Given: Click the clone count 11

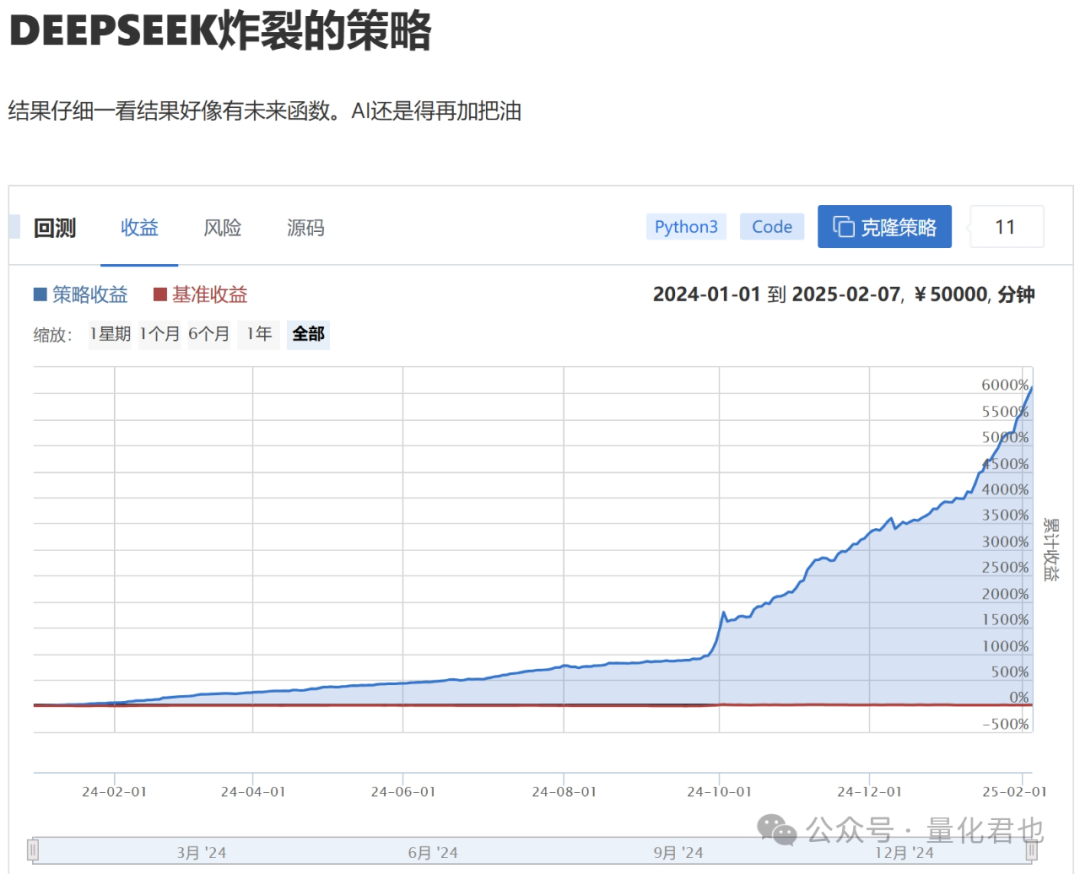Looking at the screenshot, I should pyautogui.click(x=1006, y=227).
